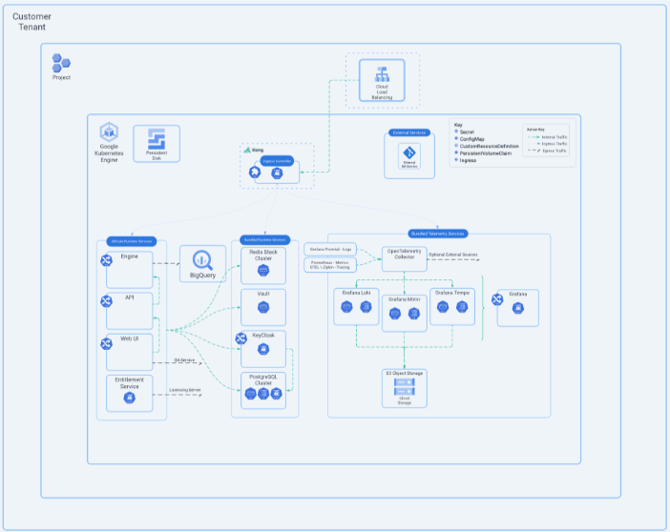Click the OpenTelemetry Collector box
This screenshot has height=532, width=670.
pos(404,259)
